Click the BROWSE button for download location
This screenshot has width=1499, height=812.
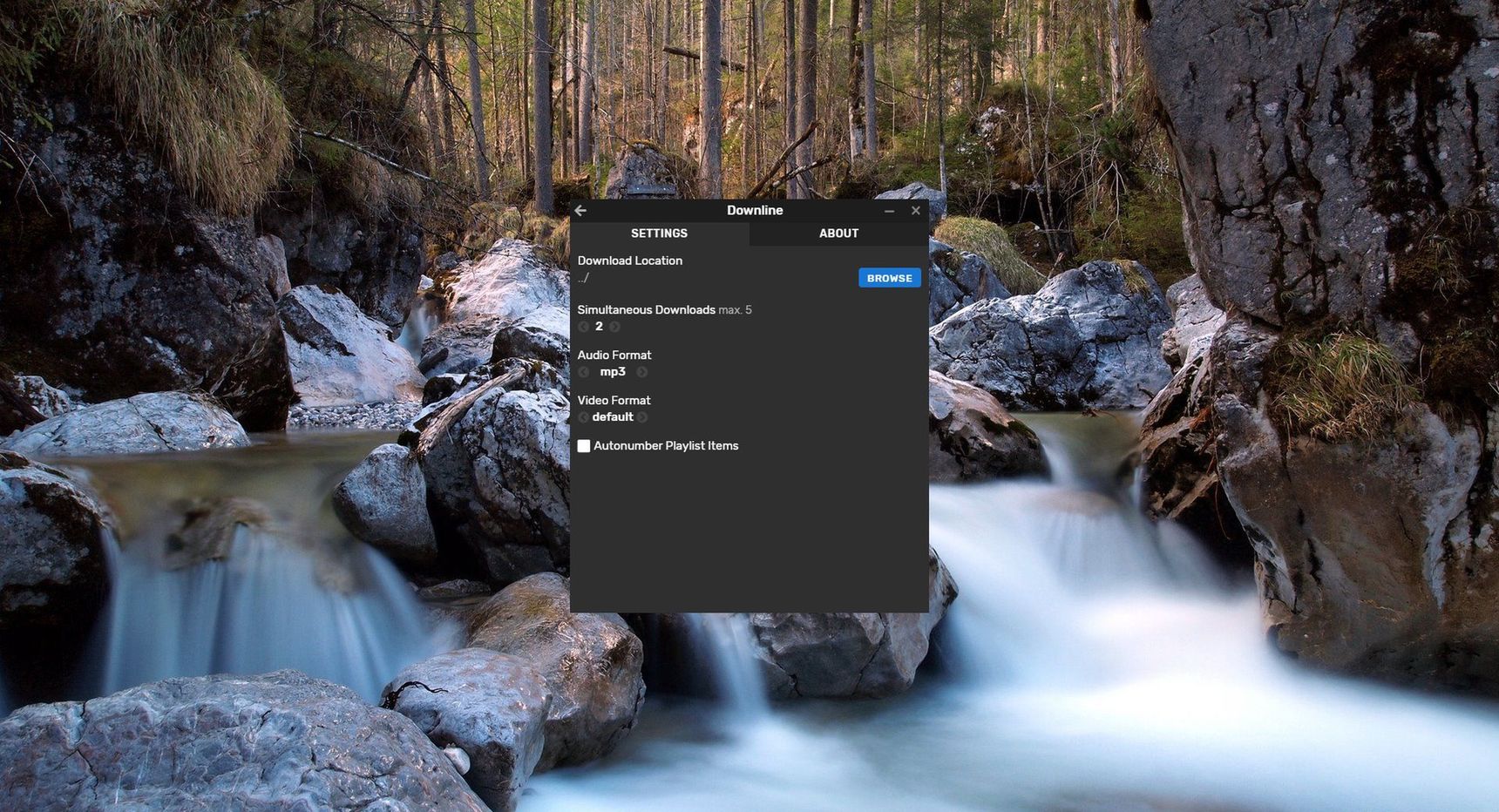(890, 278)
